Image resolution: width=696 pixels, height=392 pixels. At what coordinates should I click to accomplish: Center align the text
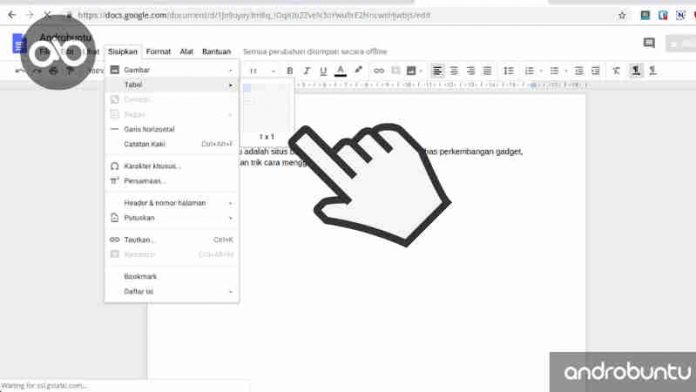454,71
